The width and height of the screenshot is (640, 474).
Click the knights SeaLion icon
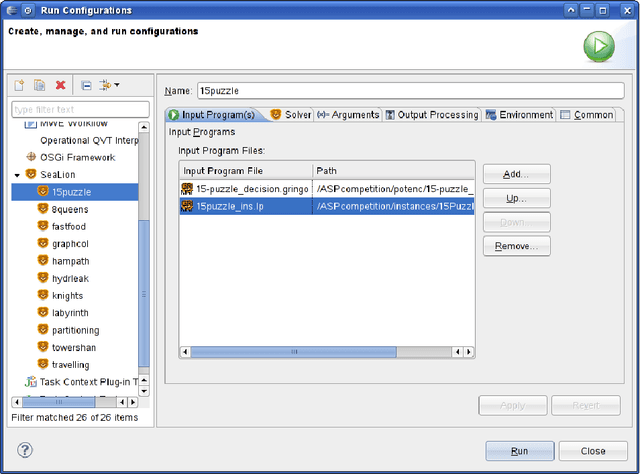click(x=43, y=295)
